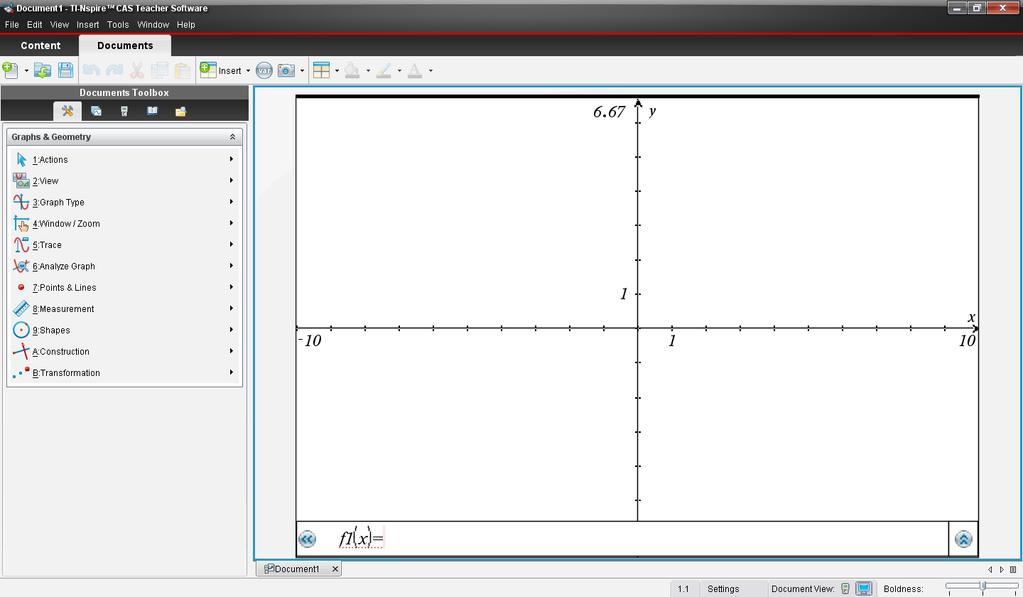Screen dimensions: 1023x597
Task: Open the Page Sorter toolbox tab
Action: pos(96,111)
